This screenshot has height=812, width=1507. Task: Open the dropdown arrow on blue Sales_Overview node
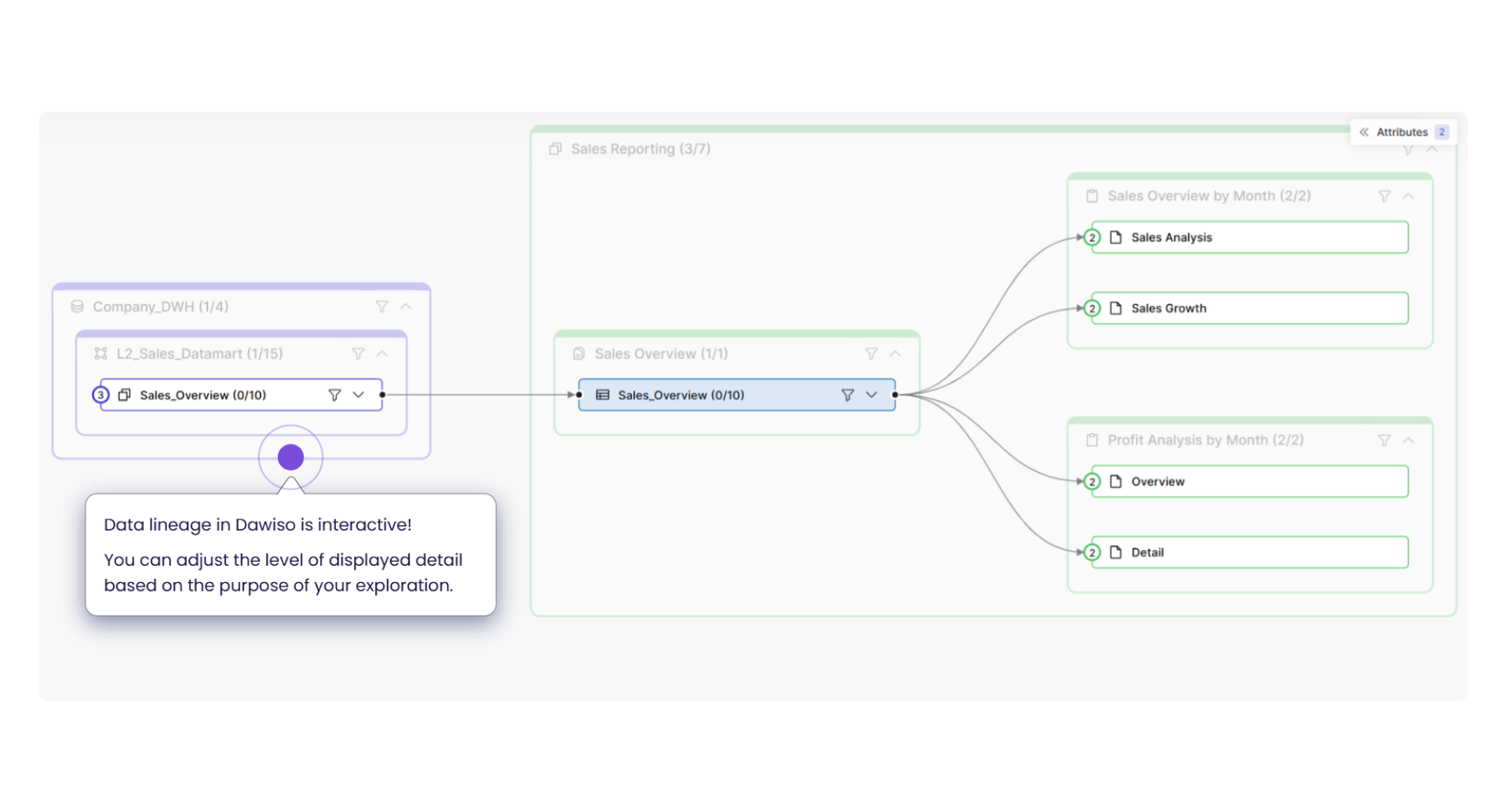[872, 395]
